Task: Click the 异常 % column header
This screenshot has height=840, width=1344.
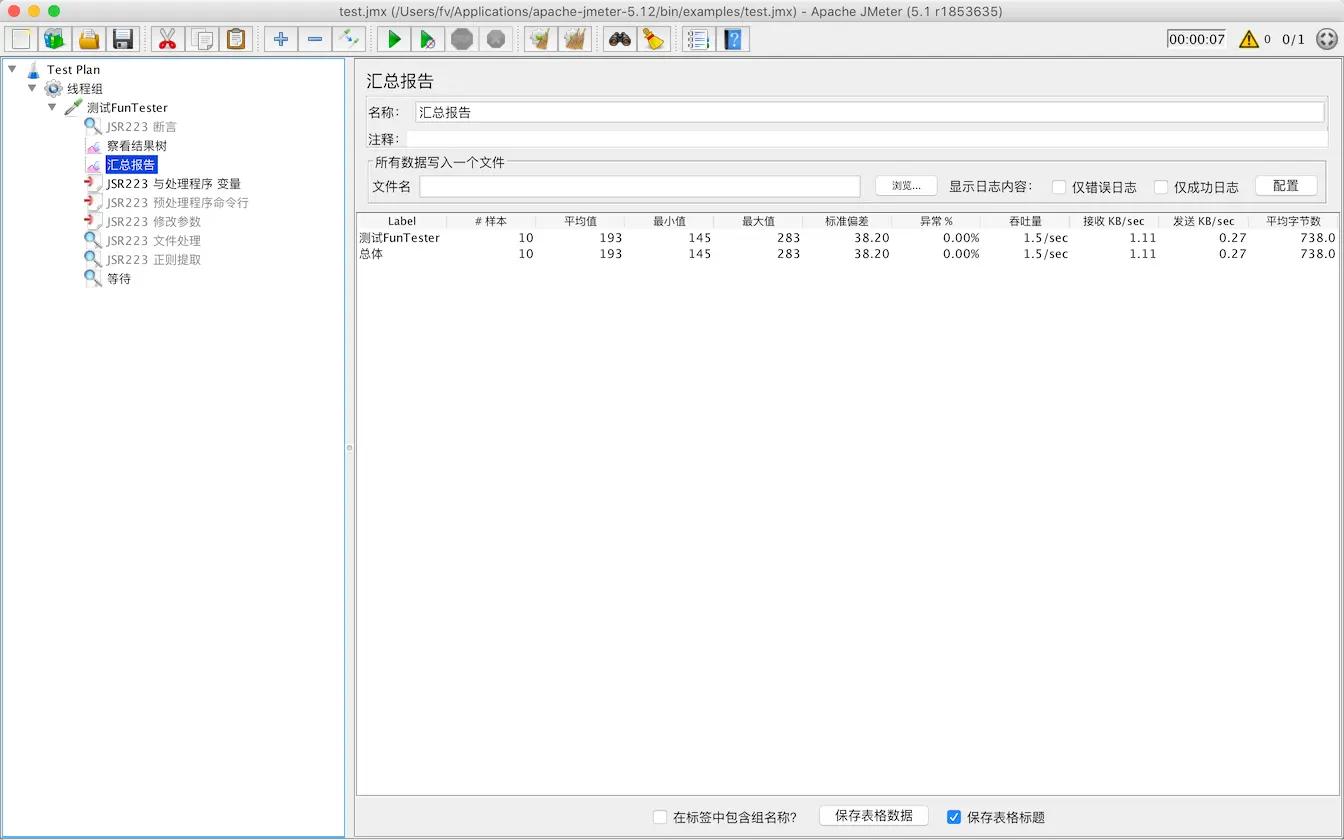Action: (x=936, y=221)
